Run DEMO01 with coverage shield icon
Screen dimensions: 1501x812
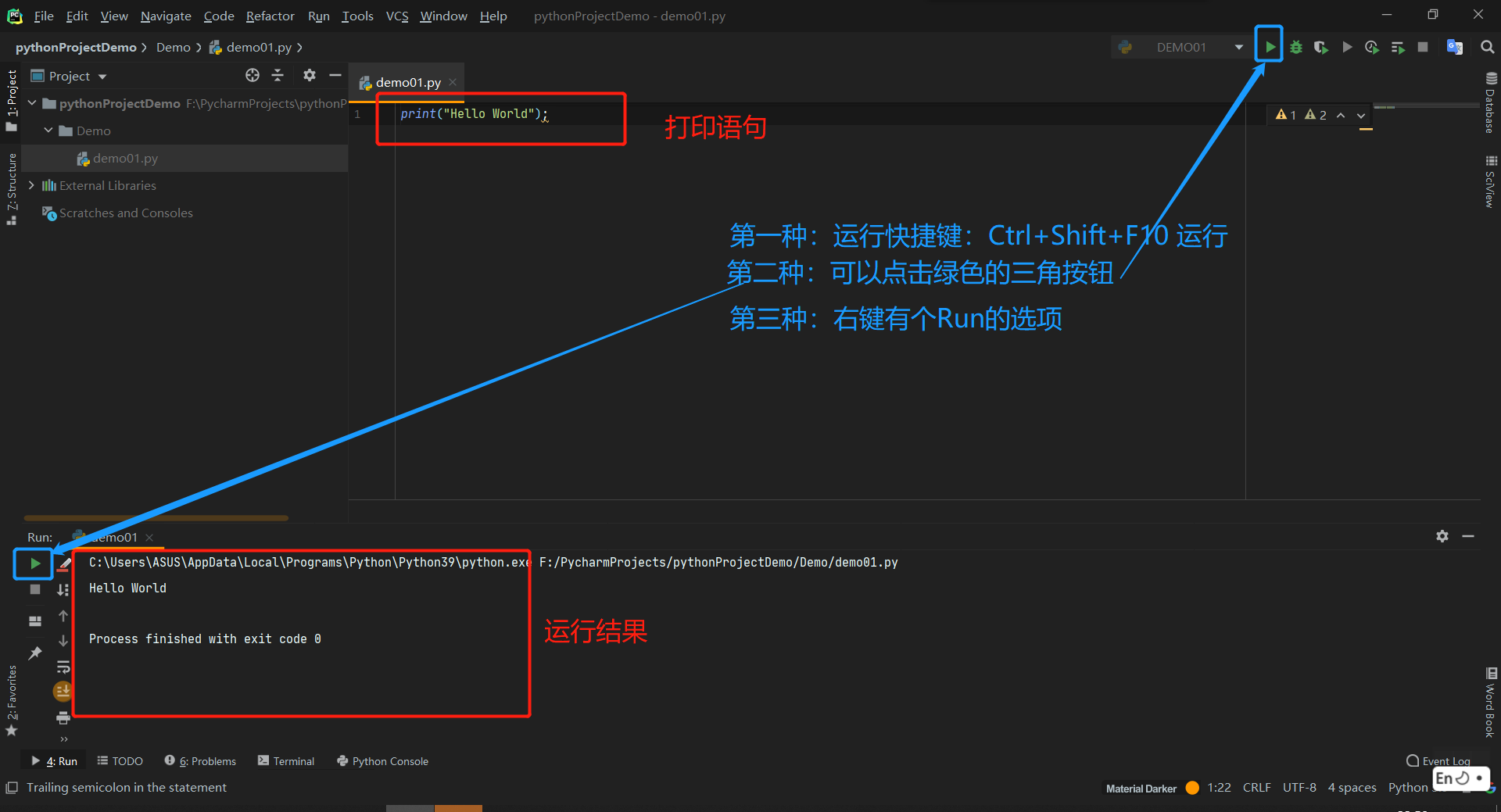[1321, 47]
